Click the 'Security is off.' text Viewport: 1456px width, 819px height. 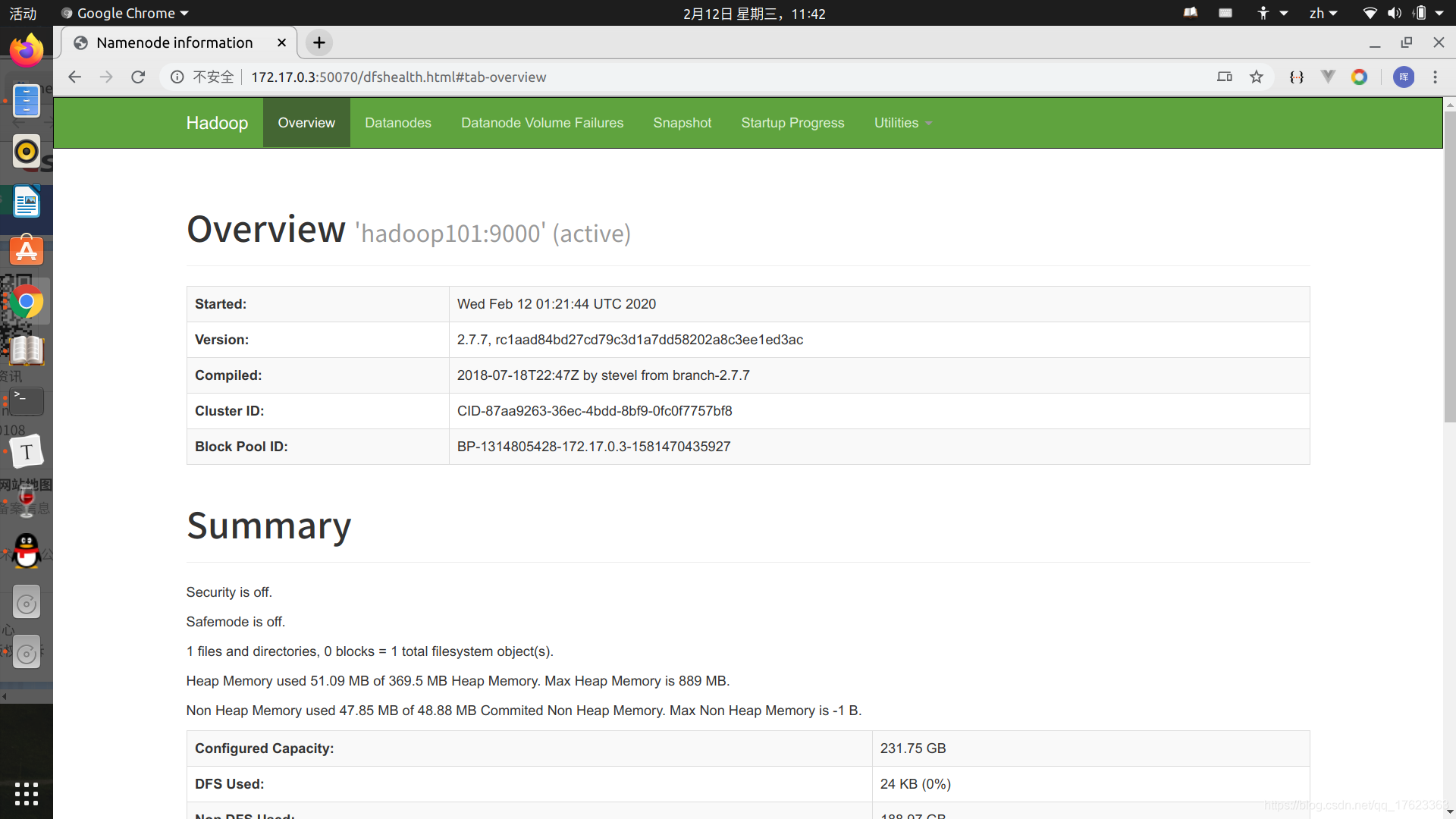point(229,592)
